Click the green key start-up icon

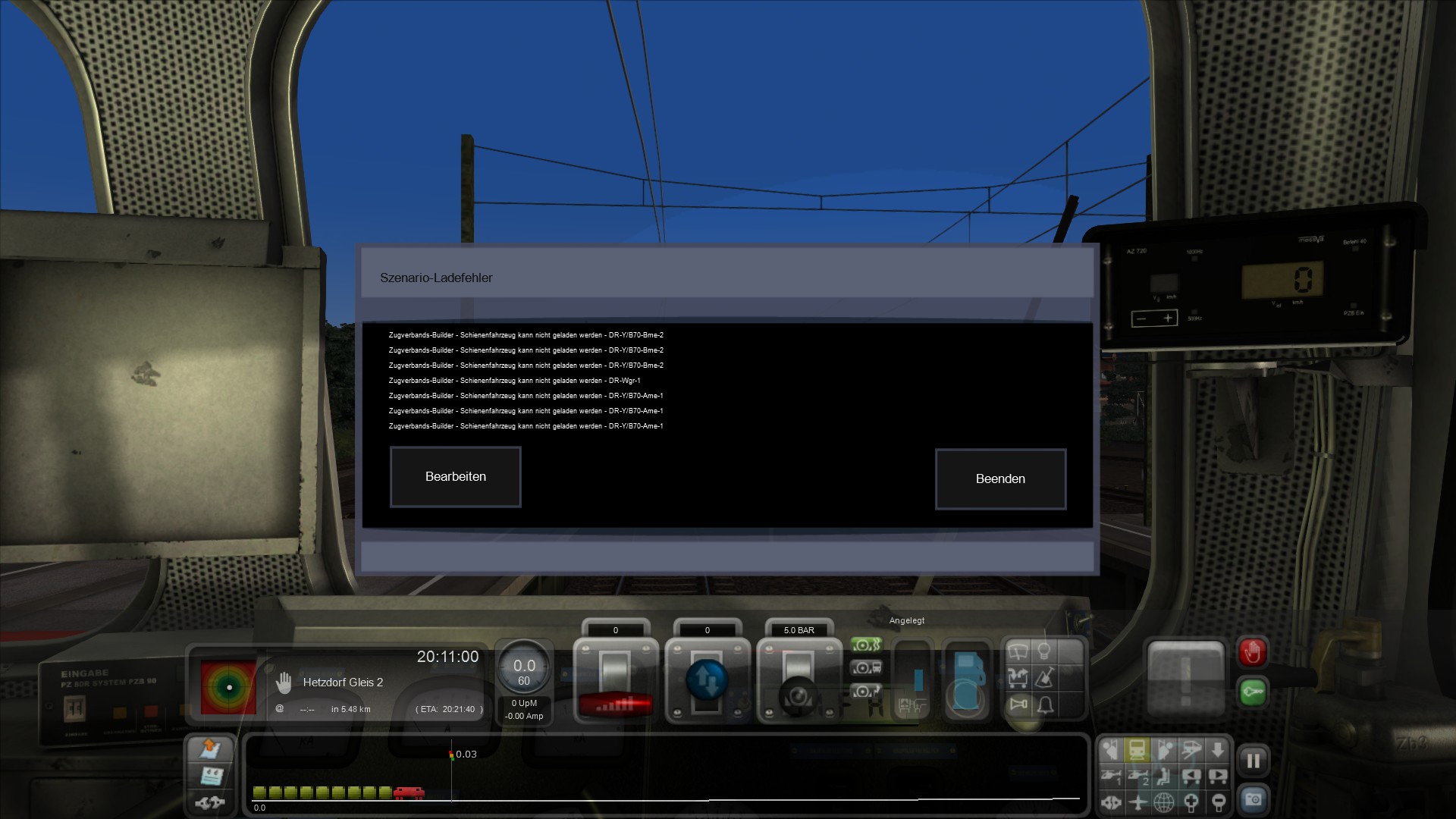(1252, 692)
